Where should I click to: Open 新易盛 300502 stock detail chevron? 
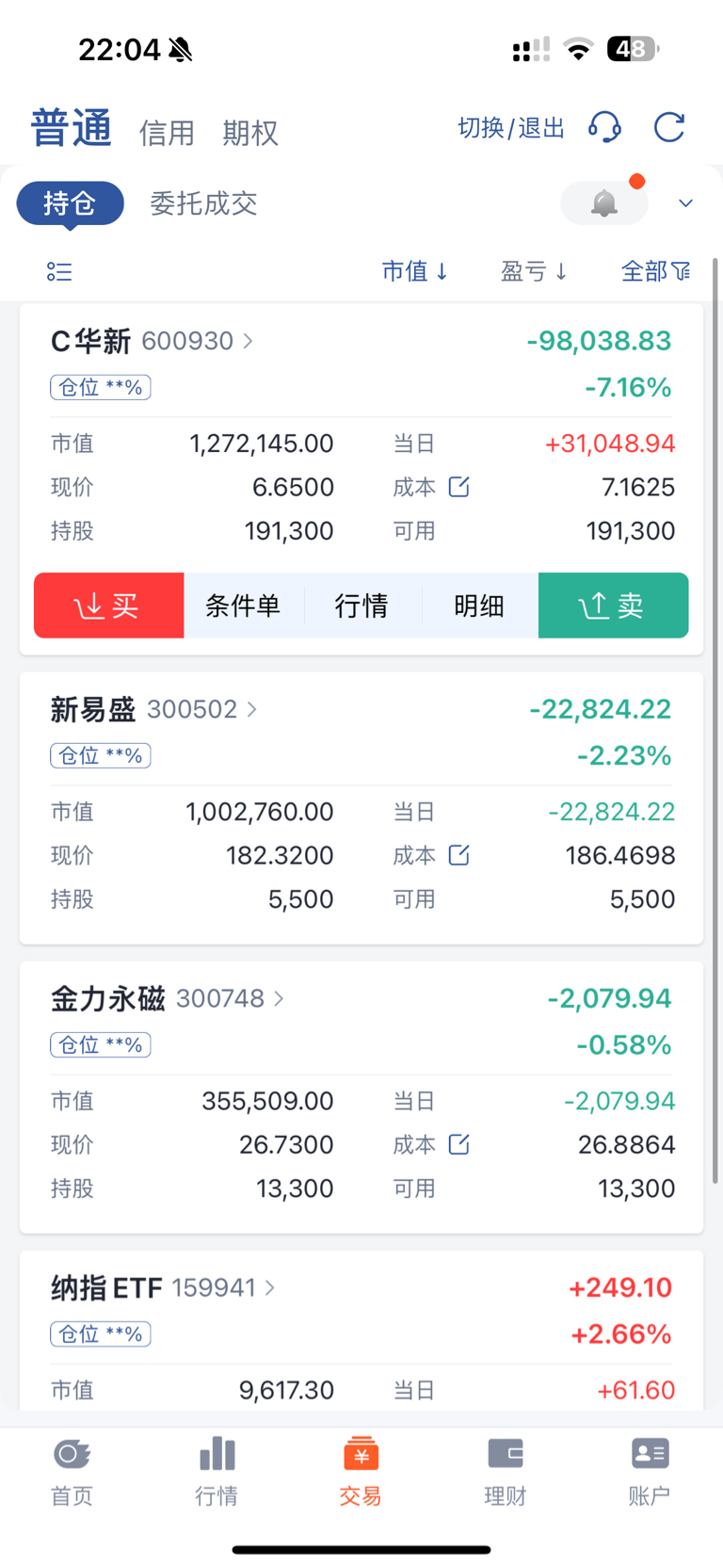pyautogui.click(x=251, y=709)
